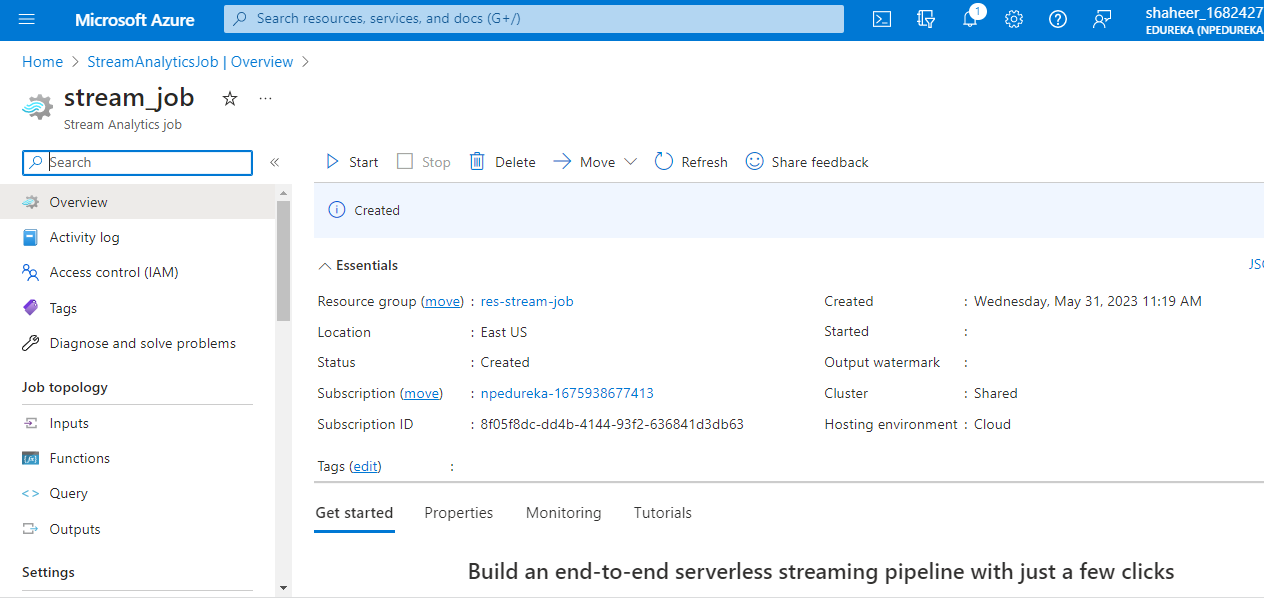Launch Azure Cloud Shell
Image resolution: width=1264 pixels, height=599 pixels.
[x=881, y=19]
